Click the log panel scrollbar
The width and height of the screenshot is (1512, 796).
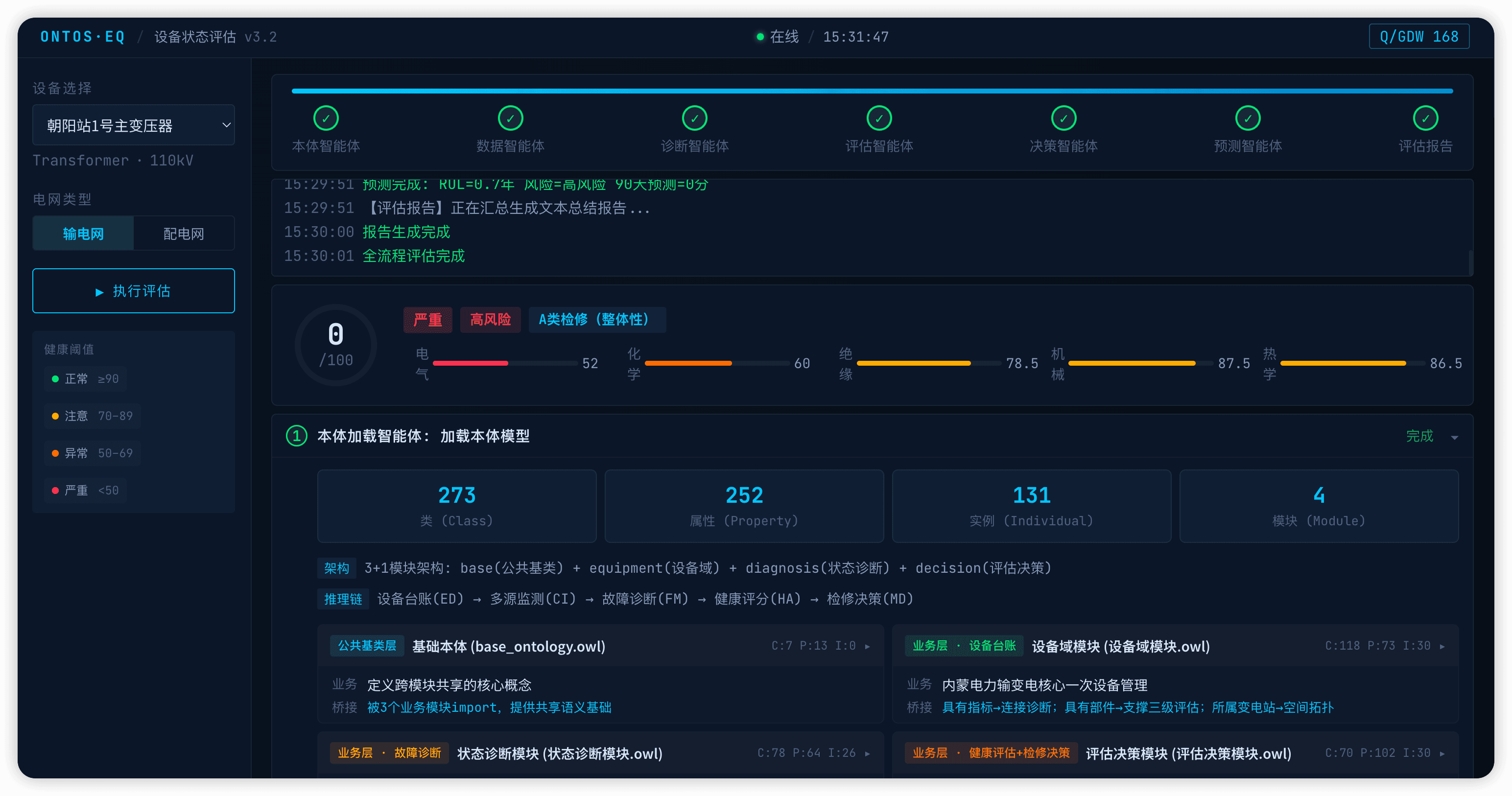pos(1470,262)
